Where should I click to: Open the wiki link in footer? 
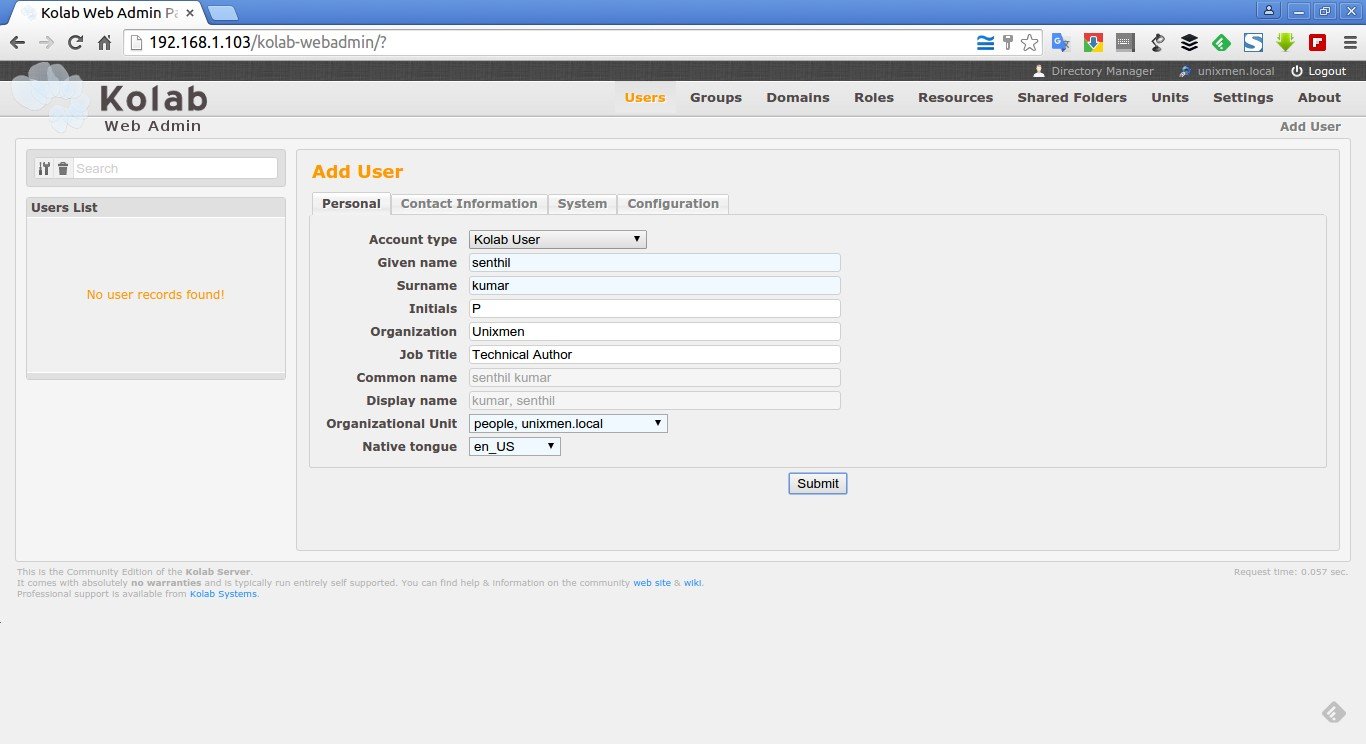pos(692,583)
